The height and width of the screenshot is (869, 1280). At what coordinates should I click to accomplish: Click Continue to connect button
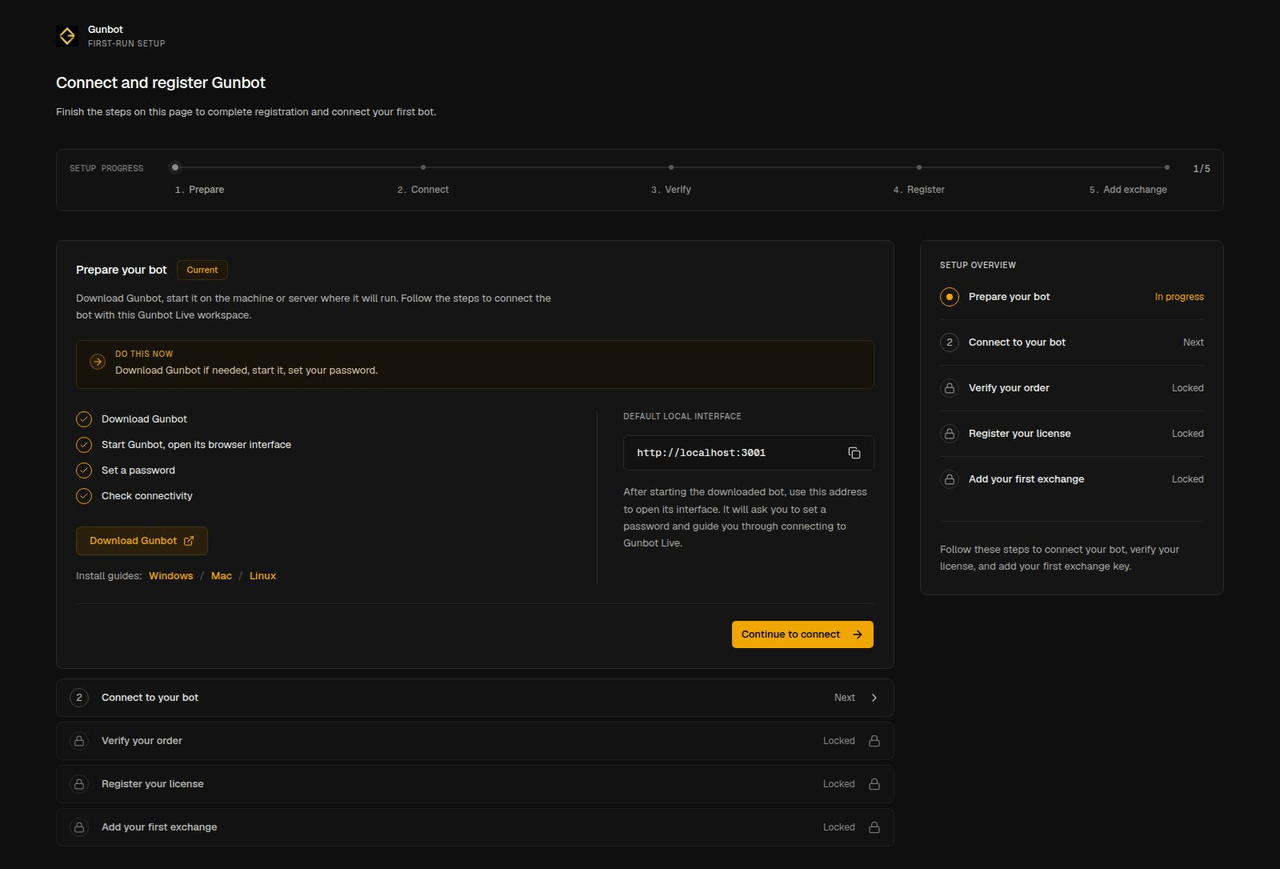coord(802,634)
